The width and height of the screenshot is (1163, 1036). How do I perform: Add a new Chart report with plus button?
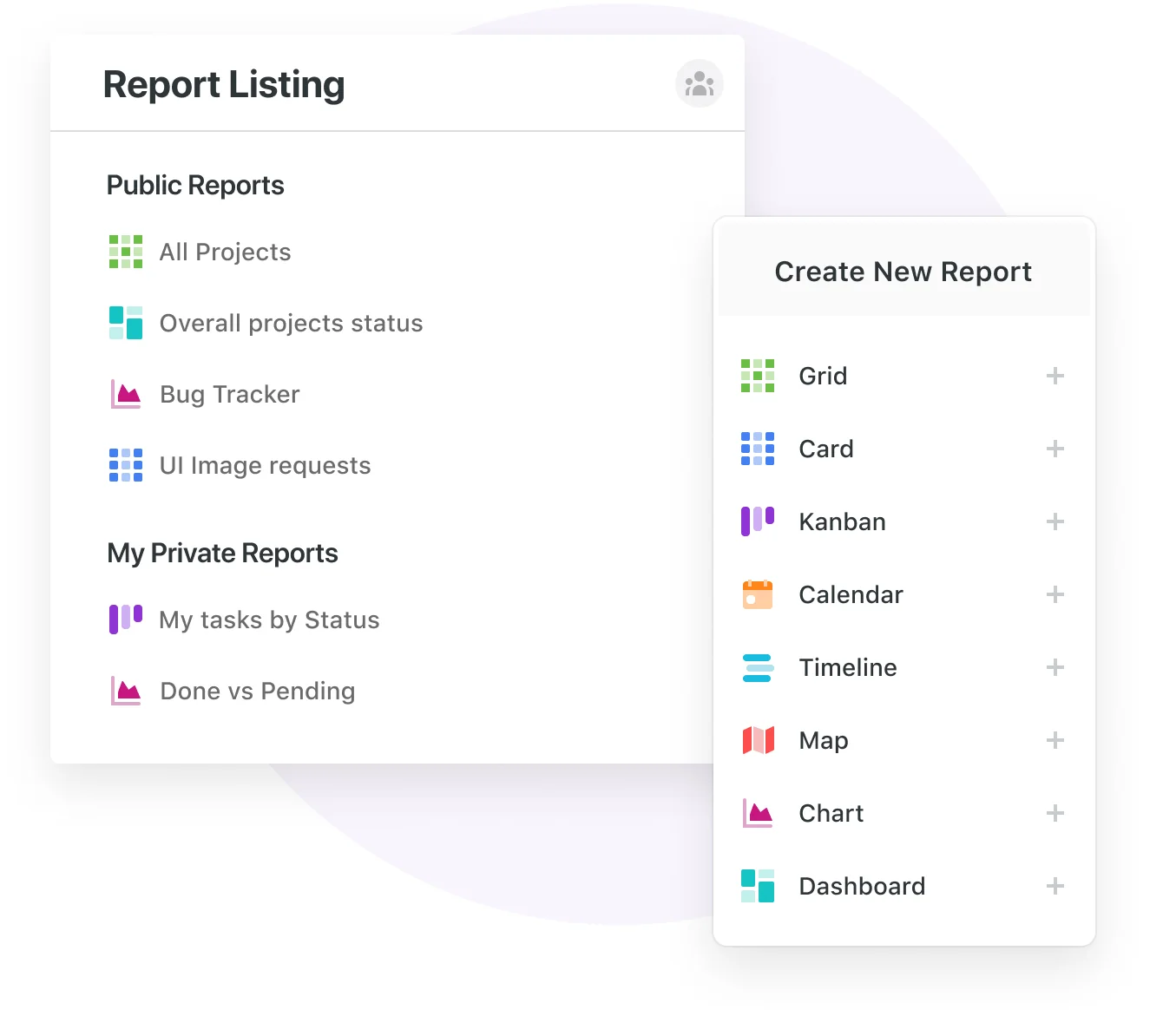coord(1055,813)
